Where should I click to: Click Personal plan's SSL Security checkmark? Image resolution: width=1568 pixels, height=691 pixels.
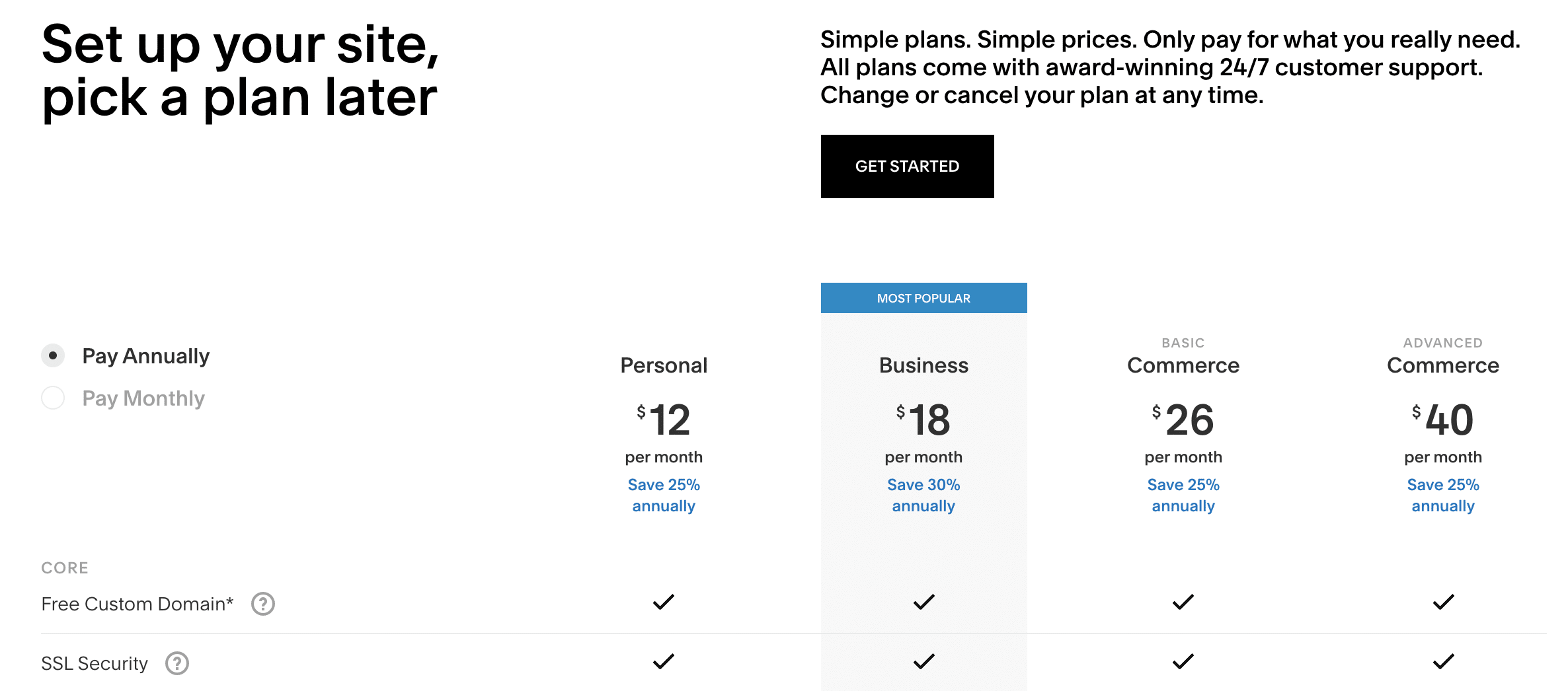point(664,661)
